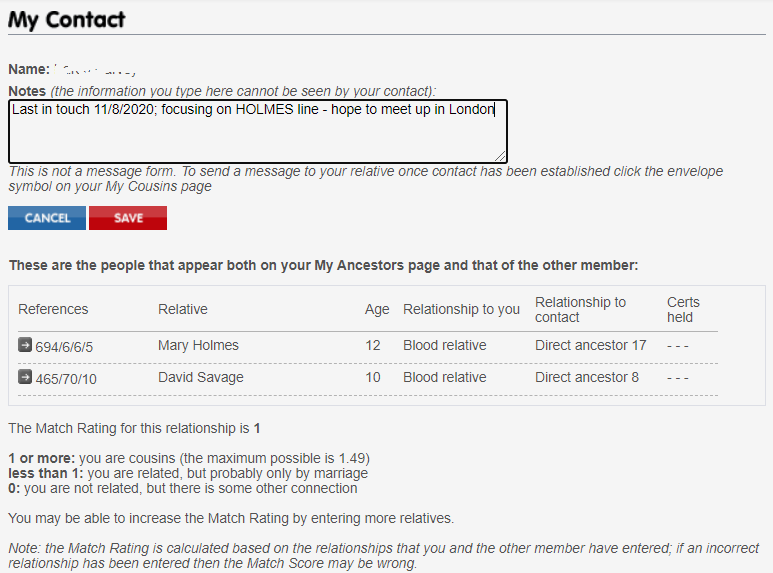The width and height of the screenshot is (773, 573).
Task: Click the Age column header
Action: 377,310
